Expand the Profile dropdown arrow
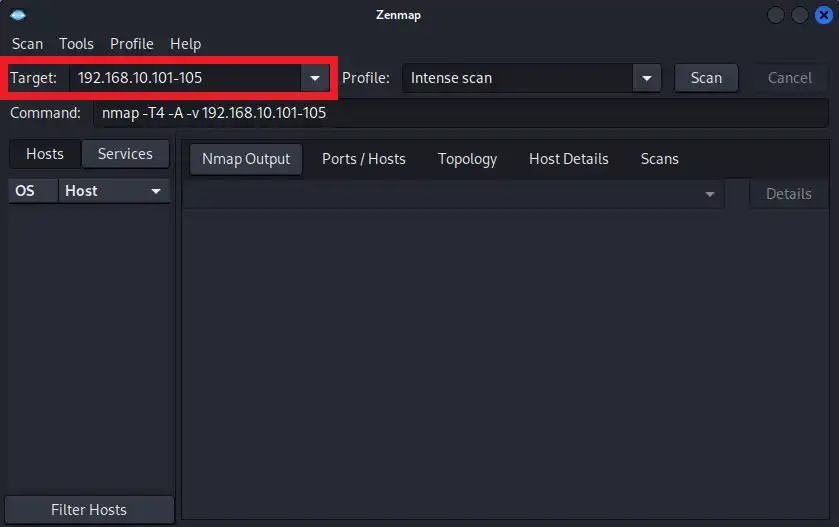Image resolution: width=839 pixels, height=527 pixels. [647, 78]
